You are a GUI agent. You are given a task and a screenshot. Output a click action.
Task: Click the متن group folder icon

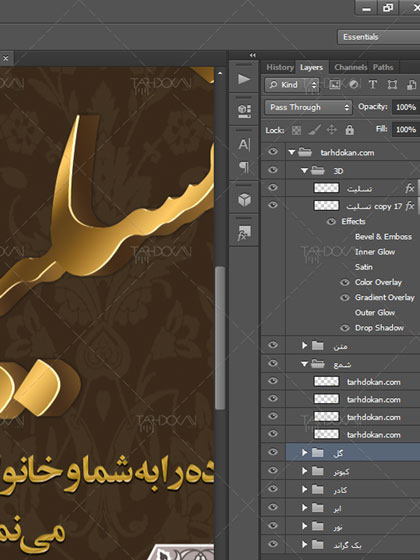(318, 345)
